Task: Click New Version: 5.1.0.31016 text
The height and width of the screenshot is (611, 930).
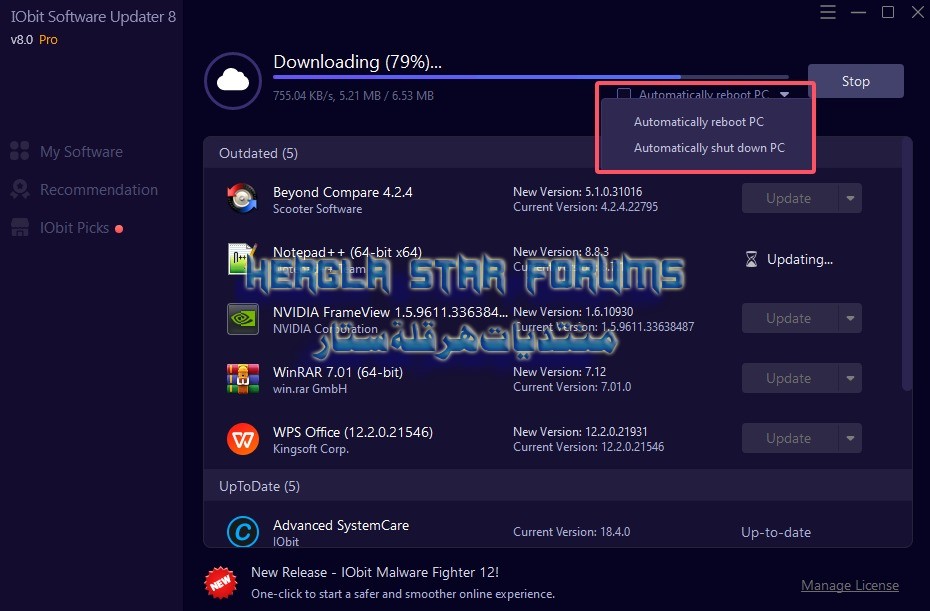Action: pyautogui.click(x=577, y=192)
